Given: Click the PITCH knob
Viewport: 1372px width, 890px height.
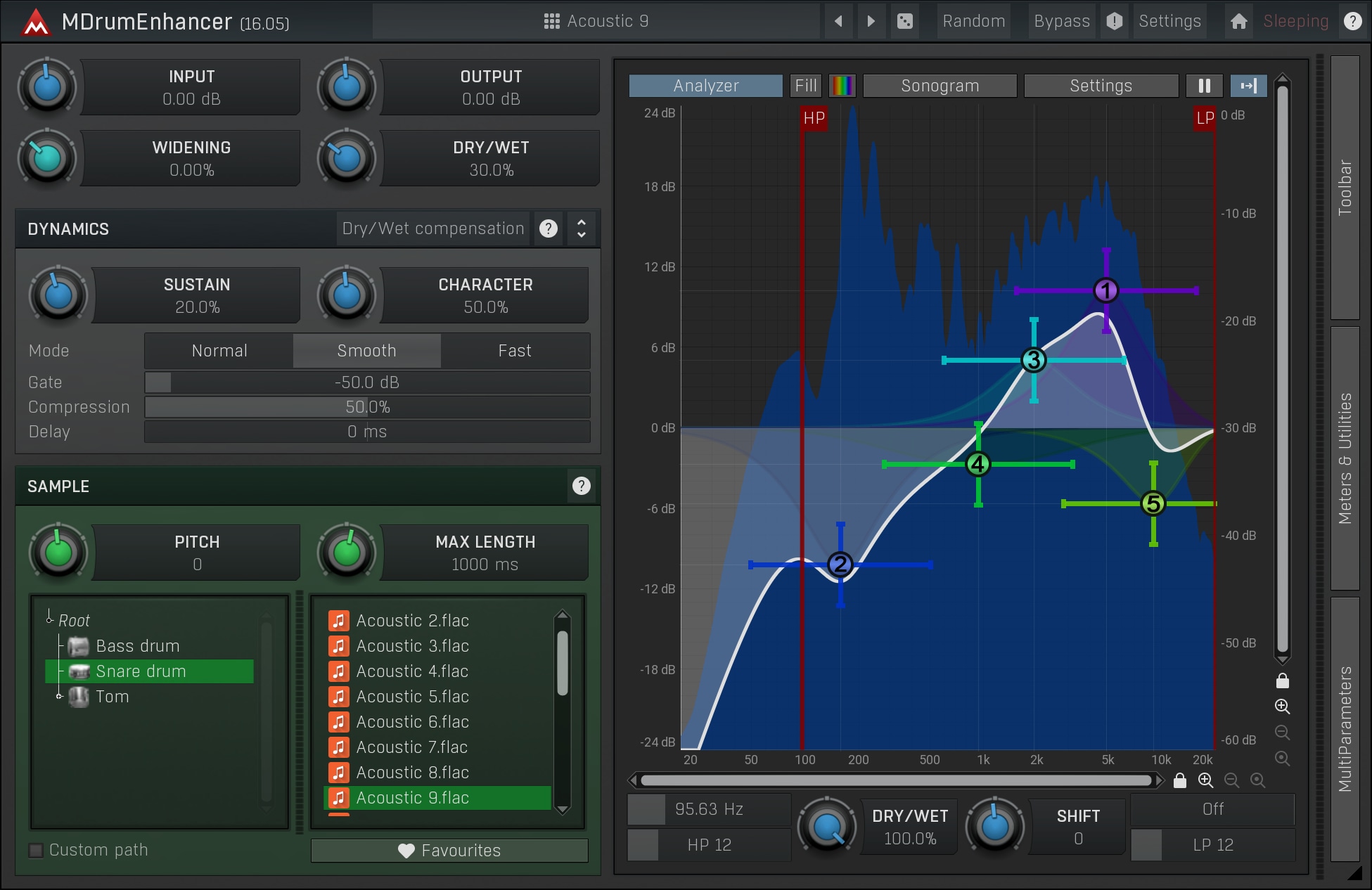Looking at the screenshot, I should pos(58,553).
